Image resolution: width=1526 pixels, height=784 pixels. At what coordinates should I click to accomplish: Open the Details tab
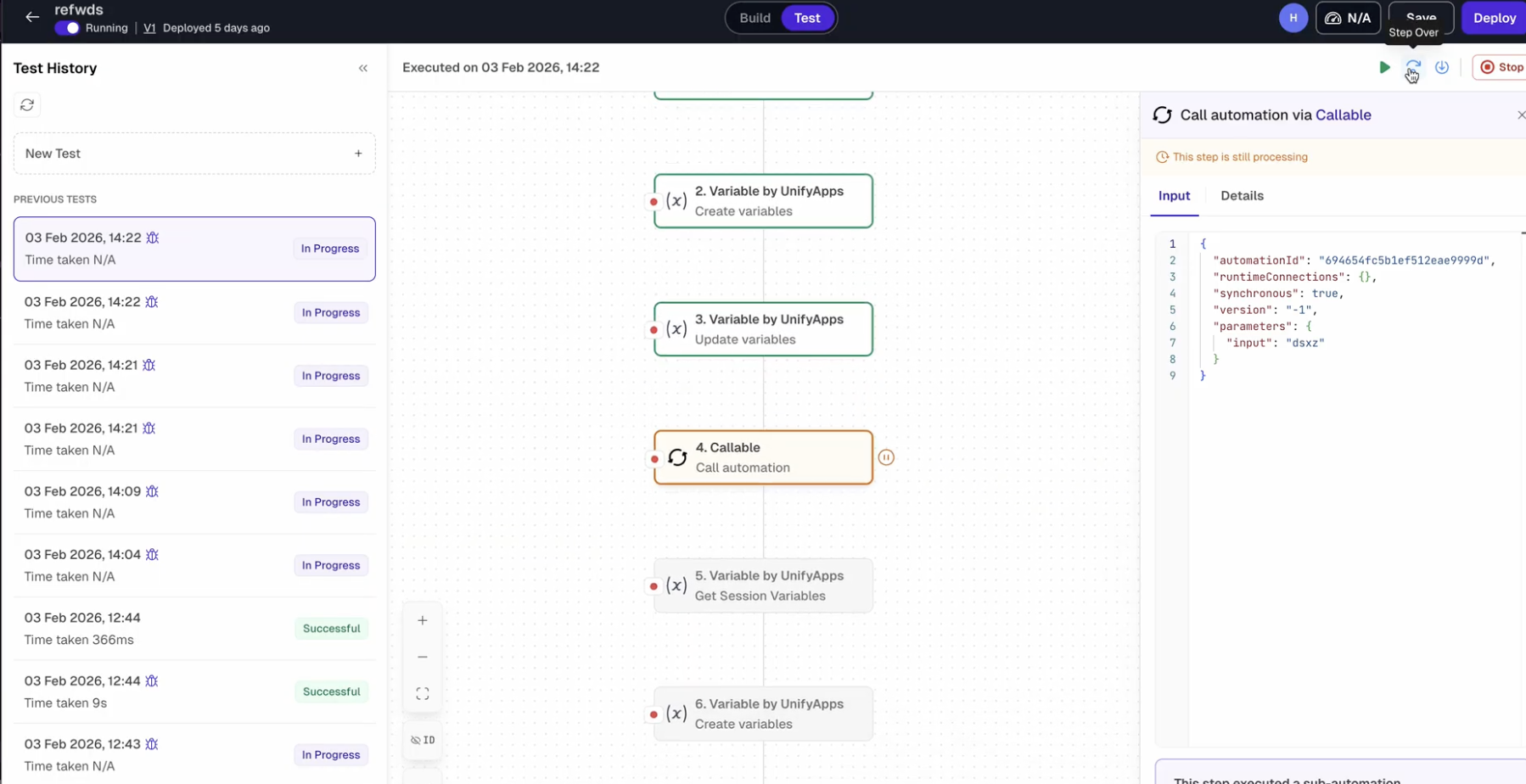point(1242,196)
